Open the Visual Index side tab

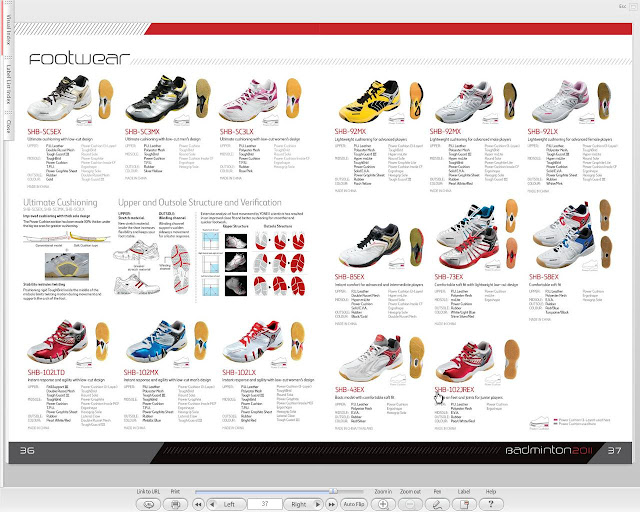(x=8, y=29)
